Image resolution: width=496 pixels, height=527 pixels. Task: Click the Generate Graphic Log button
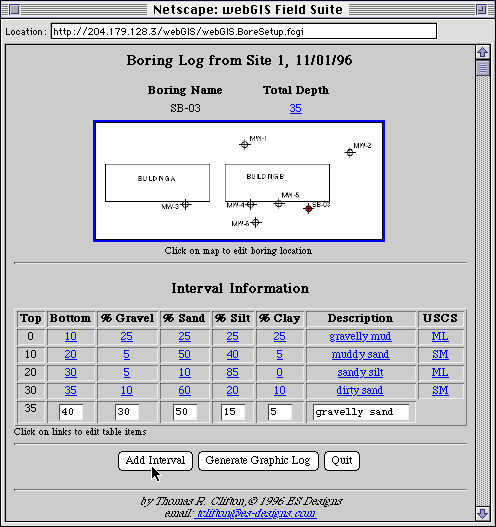click(x=258, y=461)
